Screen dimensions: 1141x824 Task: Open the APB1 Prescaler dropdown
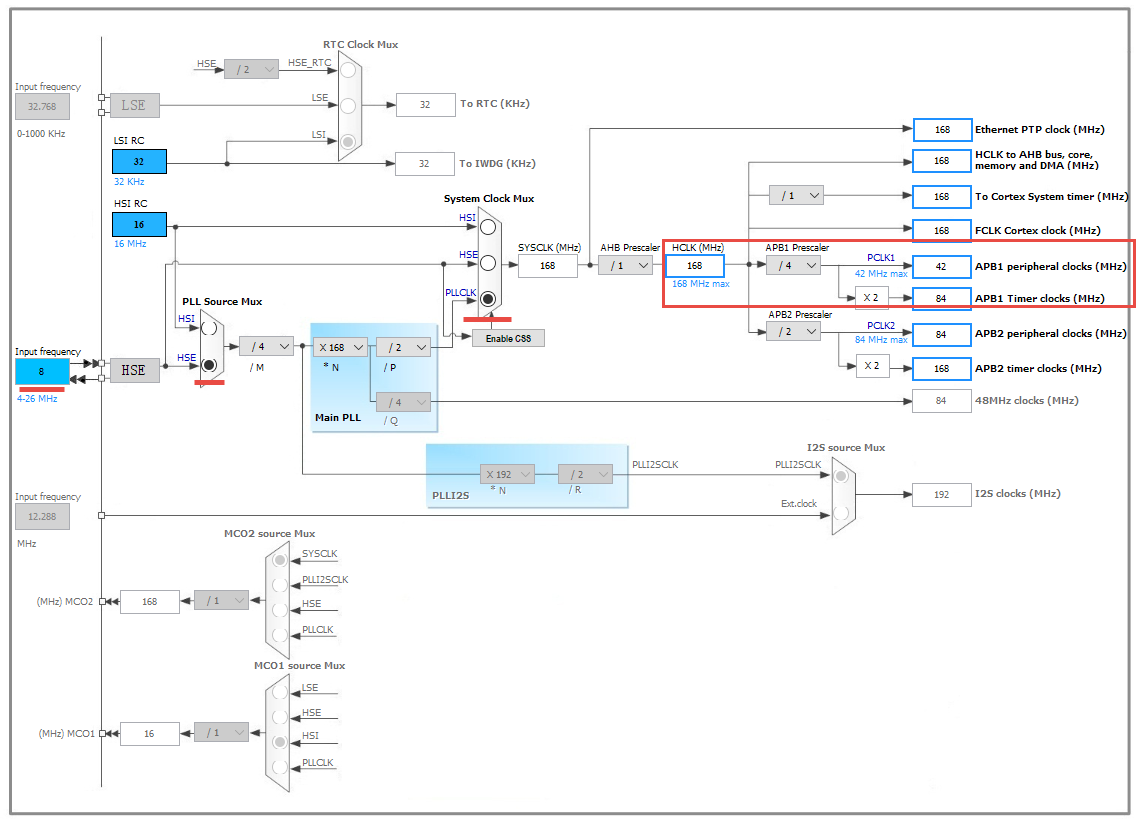tap(793, 265)
